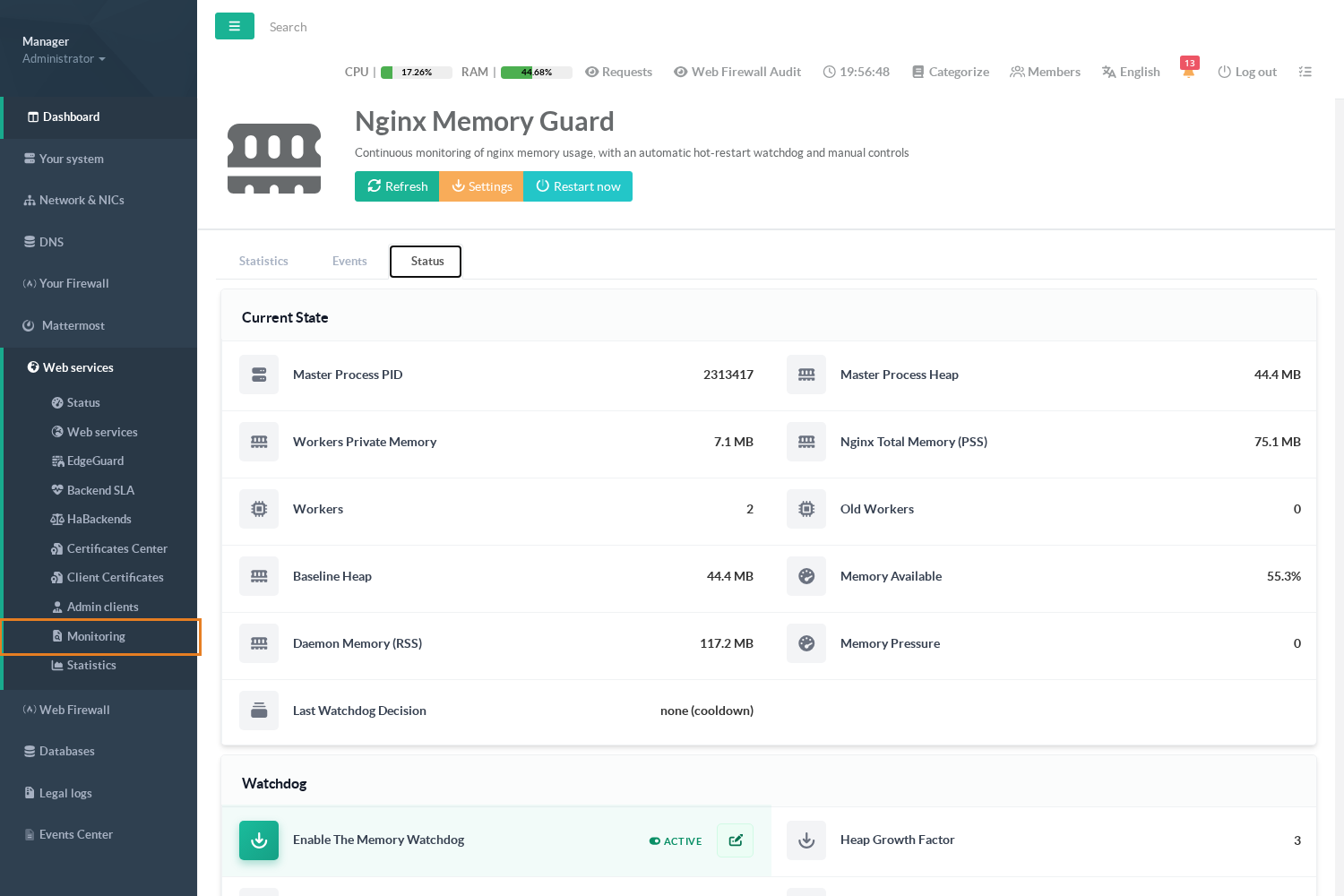
Task: Open the Administrator account dropdown
Action: (64, 59)
